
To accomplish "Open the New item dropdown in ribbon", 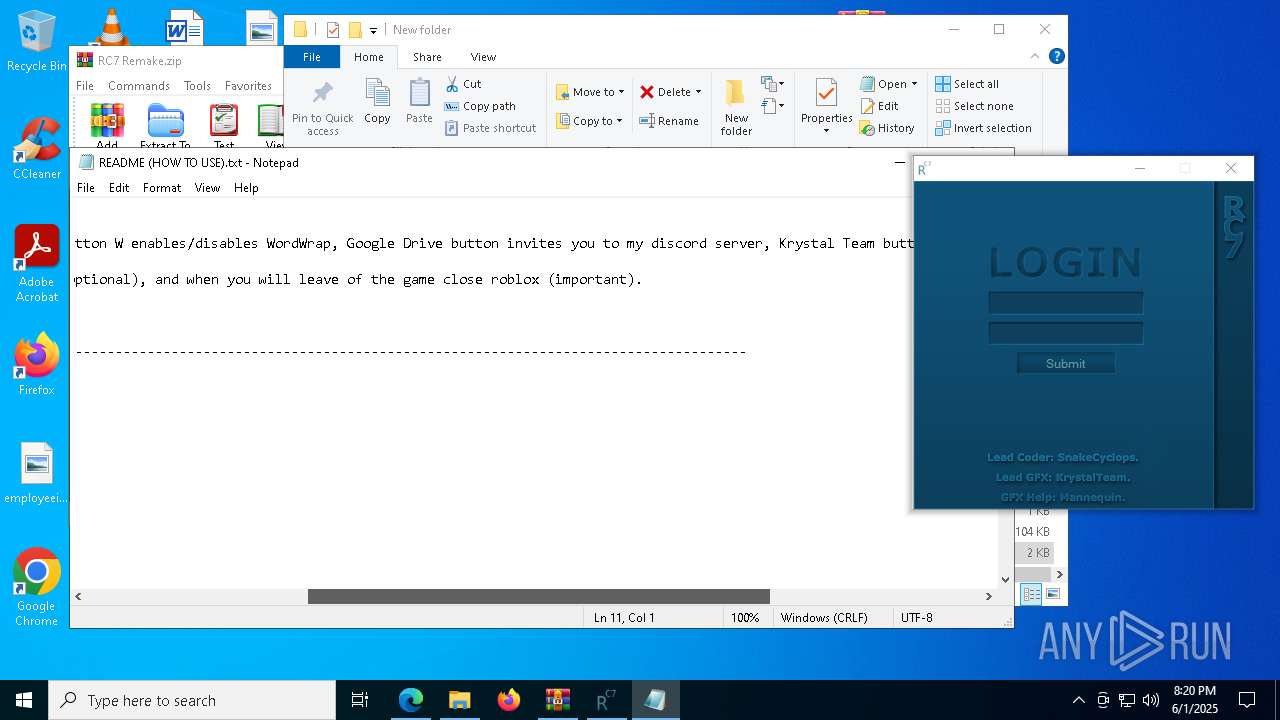I will [x=772, y=84].
